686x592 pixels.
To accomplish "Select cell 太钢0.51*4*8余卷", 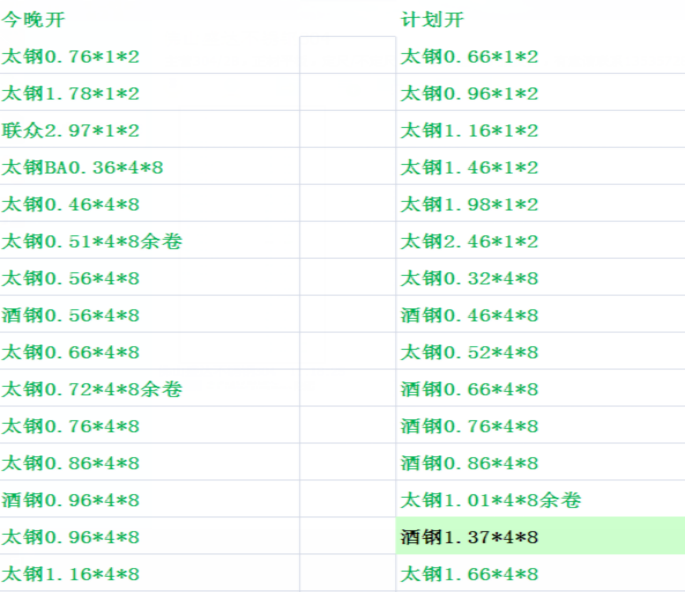I will click(150, 240).
